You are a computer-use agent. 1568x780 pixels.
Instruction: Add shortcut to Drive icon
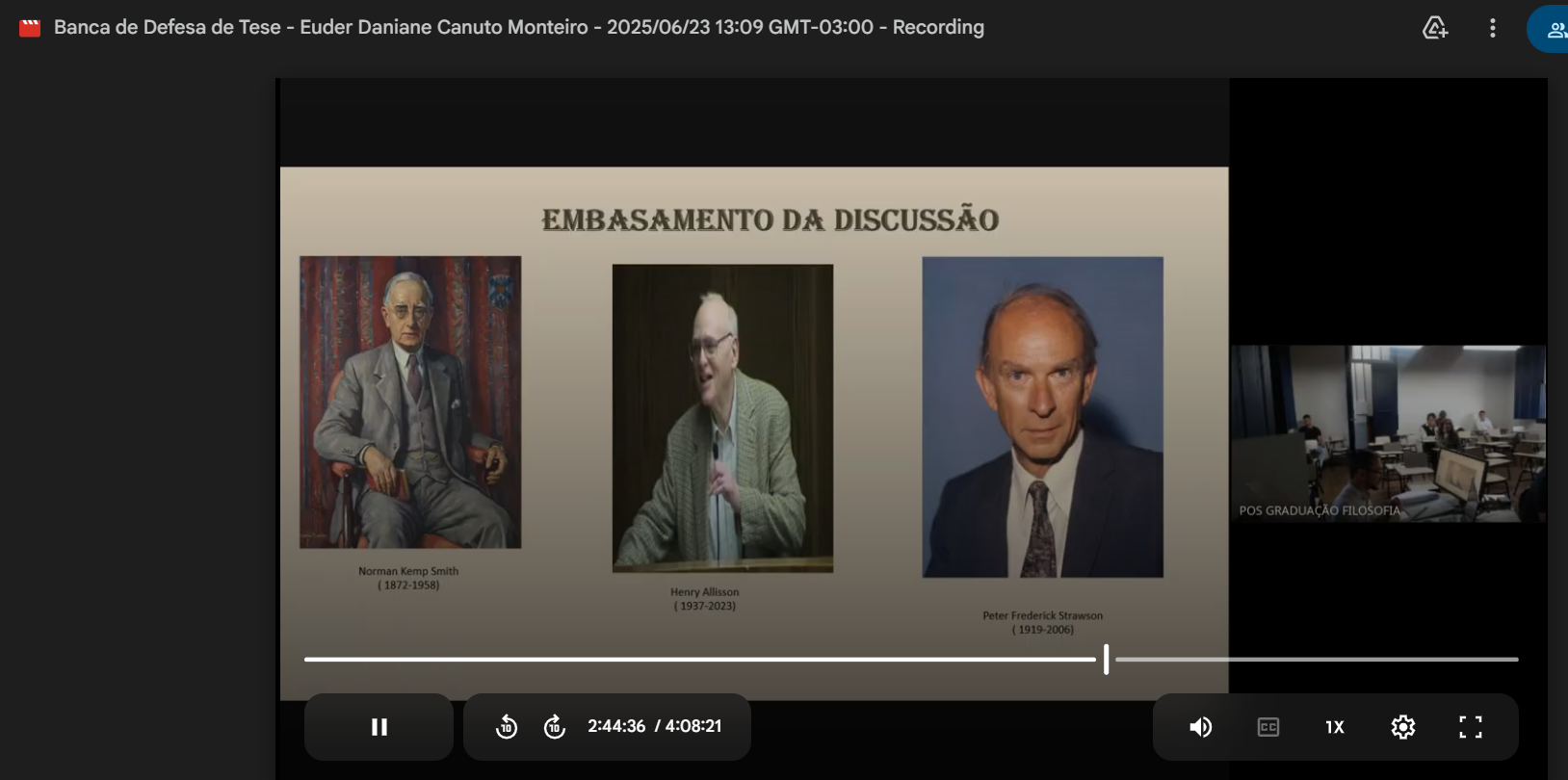(1435, 28)
